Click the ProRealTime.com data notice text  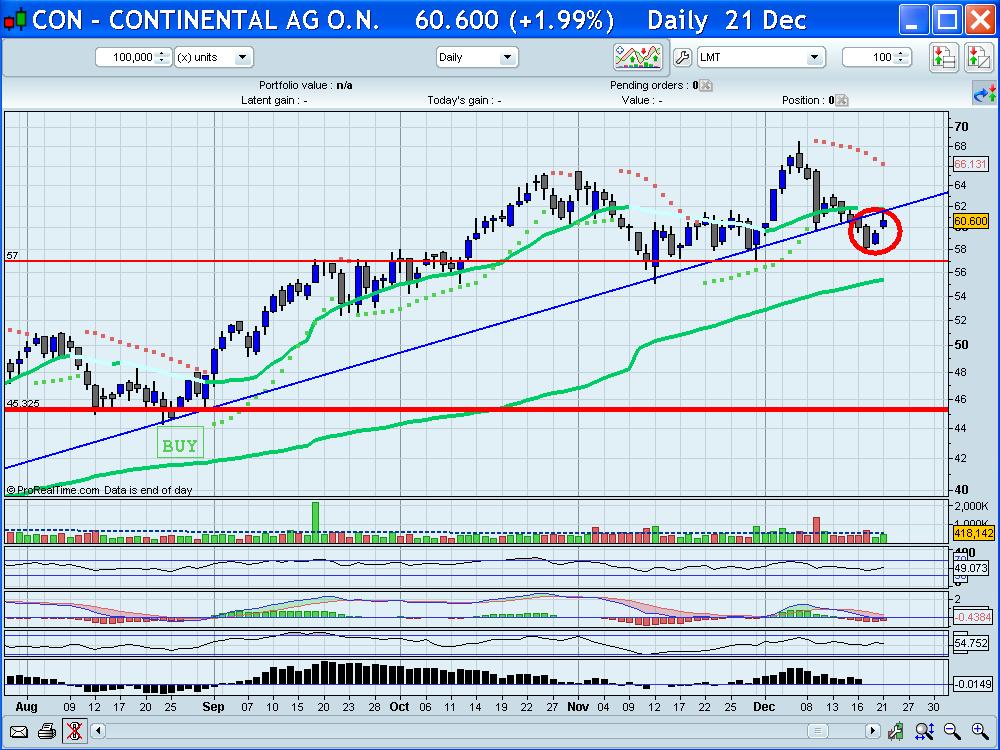pyautogui.click(x=99, y=490)
